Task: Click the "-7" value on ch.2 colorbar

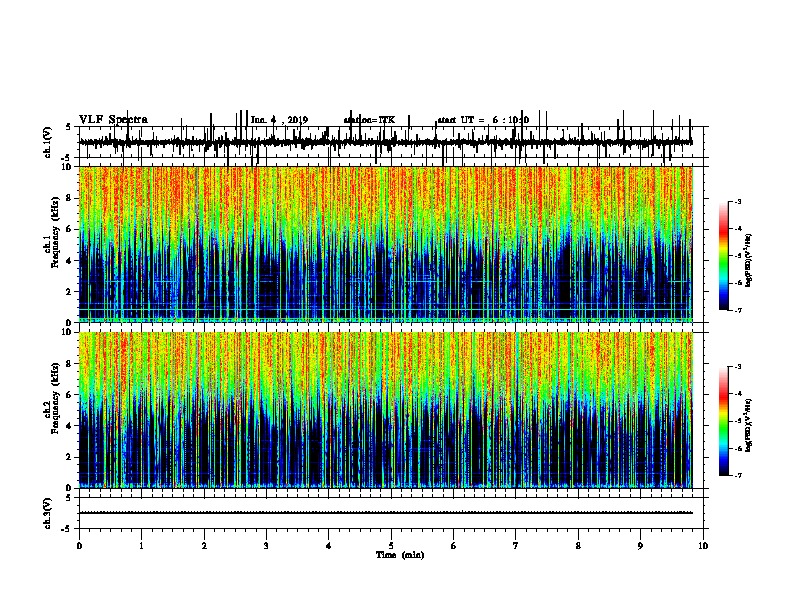Action: click(738, 476)
